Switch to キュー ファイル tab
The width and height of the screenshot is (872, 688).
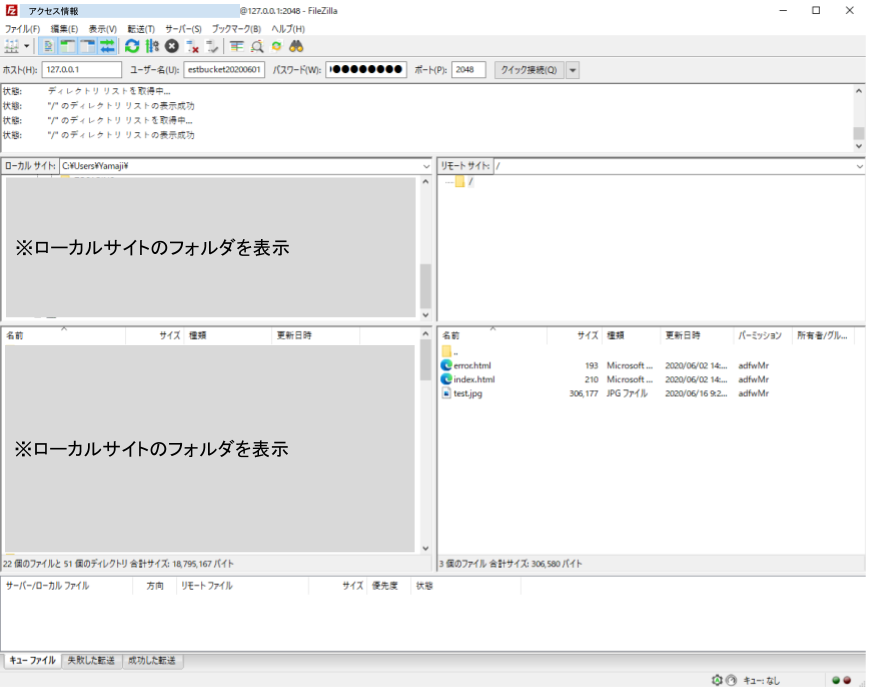click(x=33, y=660)
